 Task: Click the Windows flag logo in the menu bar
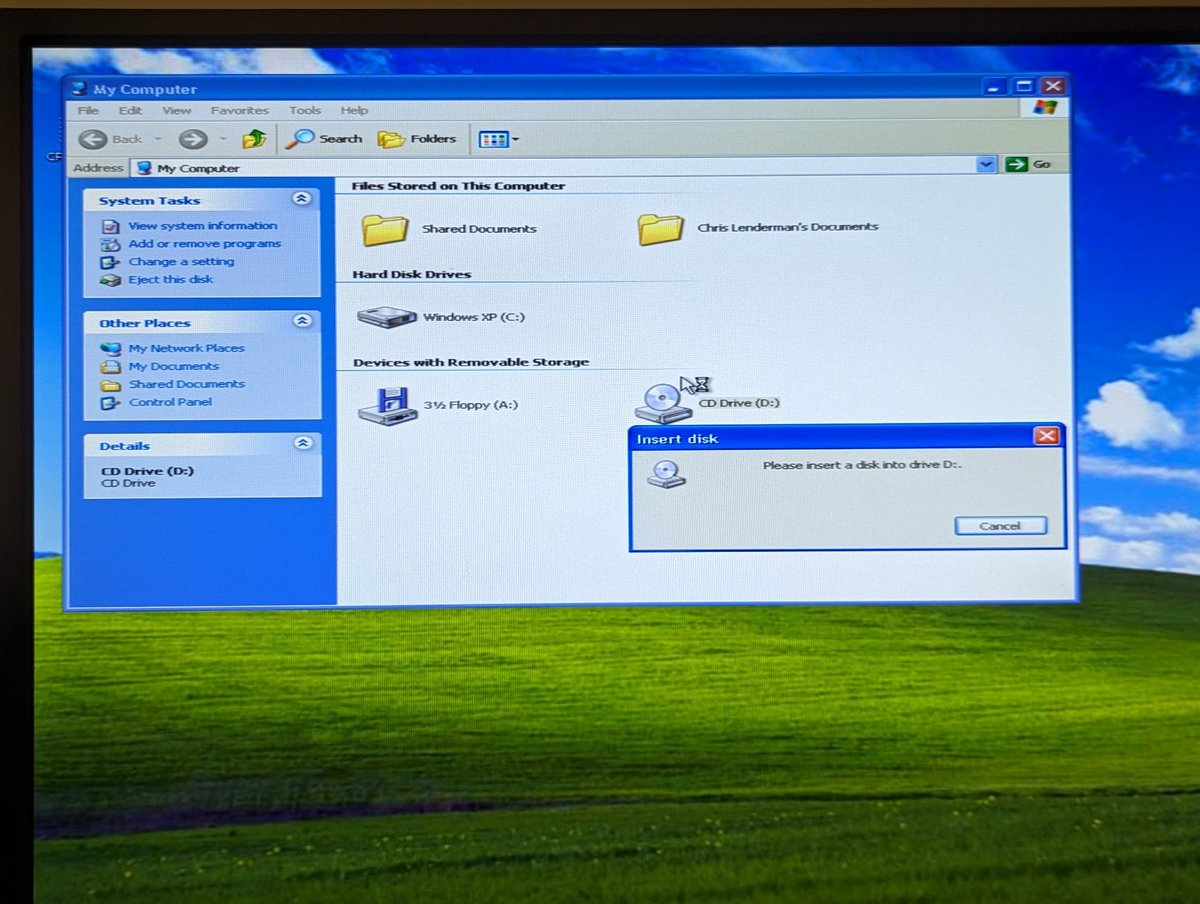[x=1044, y=107]
